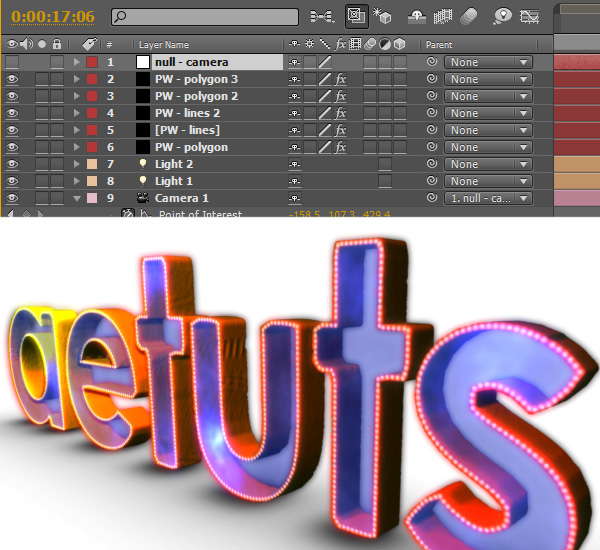The image size is (600, 550).
Task: Focus the layer search field
Action: click(x=205, y=17)
